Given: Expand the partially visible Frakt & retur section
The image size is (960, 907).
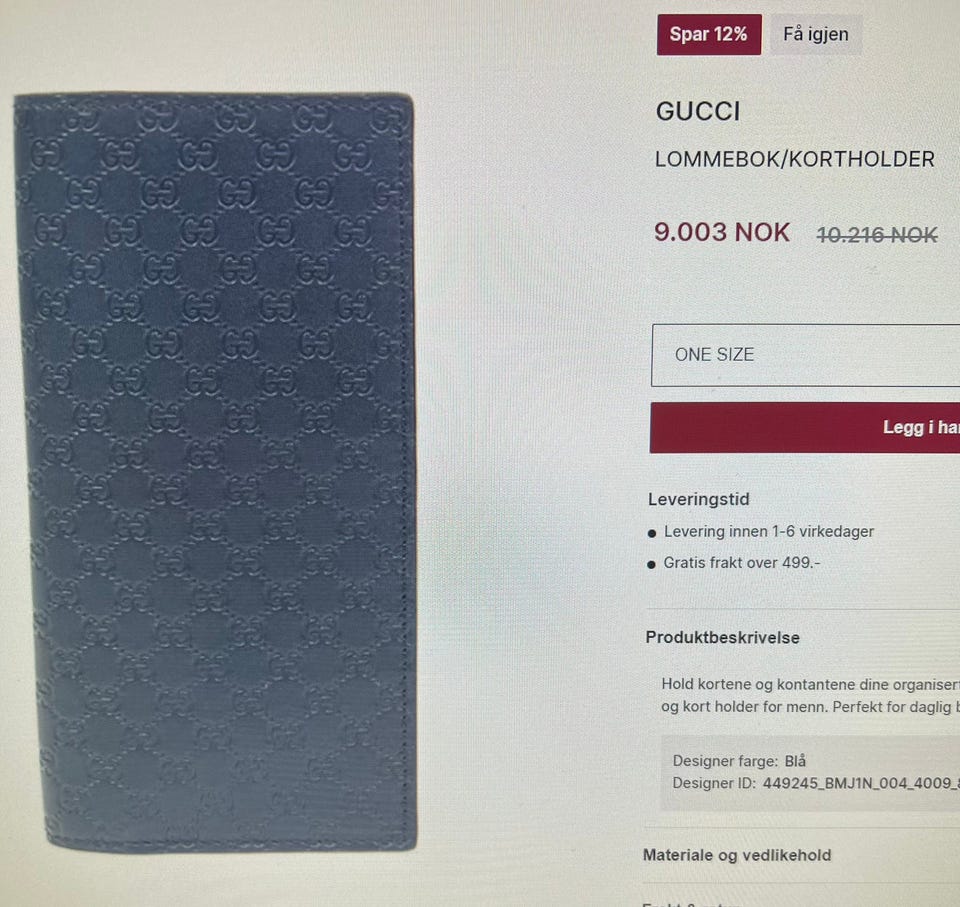Looking at the screenshot, I should pos(692,904).
